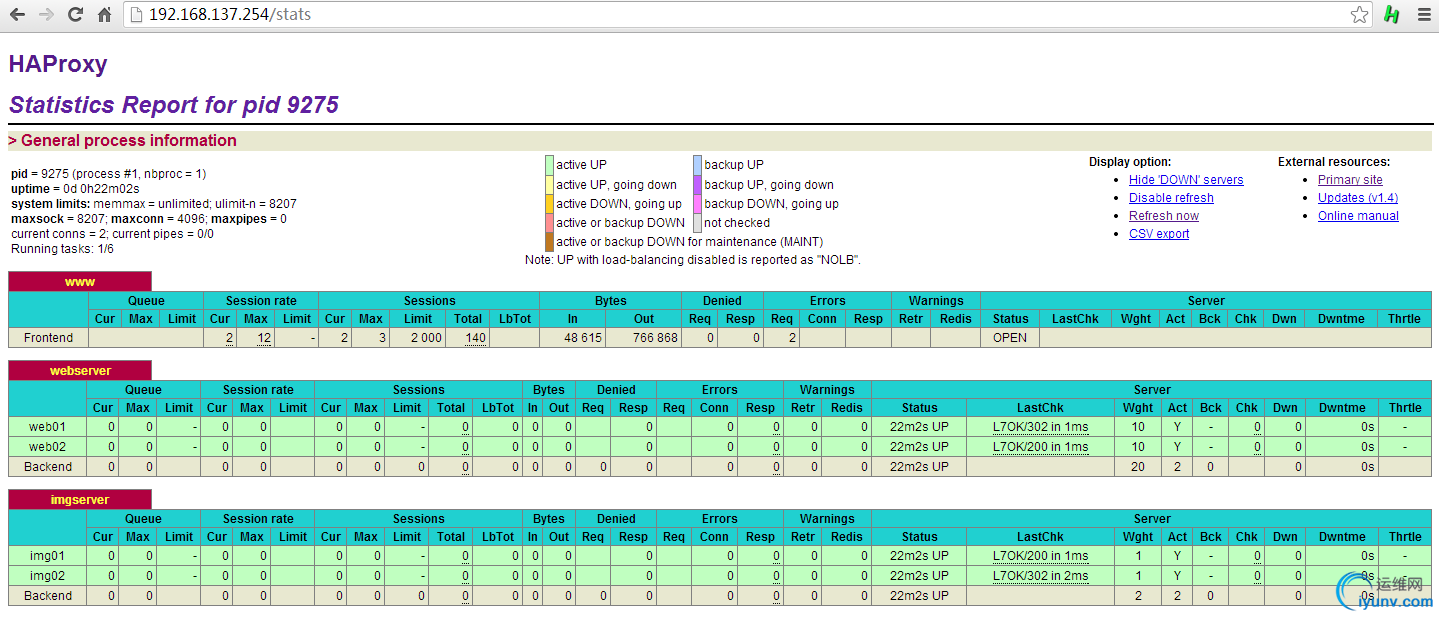The height and width of the screenshot is (618, 1439).
Task: Click the 2 000 session limit value
Action: (426, 338)
